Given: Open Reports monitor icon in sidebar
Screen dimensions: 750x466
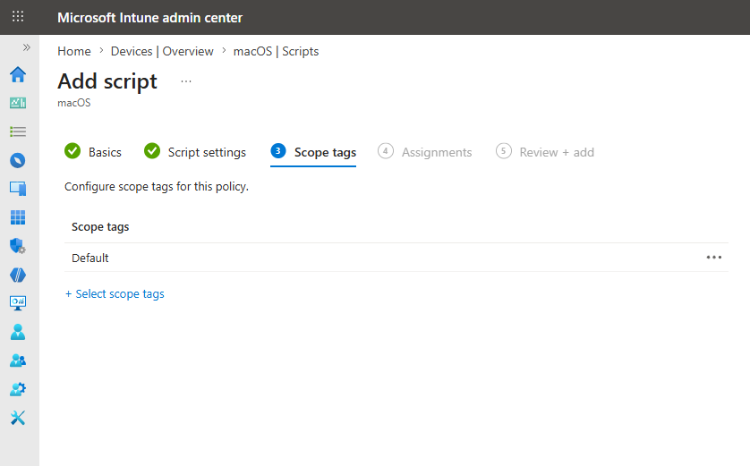Looking at the screenshot, I should click(18, 303).
